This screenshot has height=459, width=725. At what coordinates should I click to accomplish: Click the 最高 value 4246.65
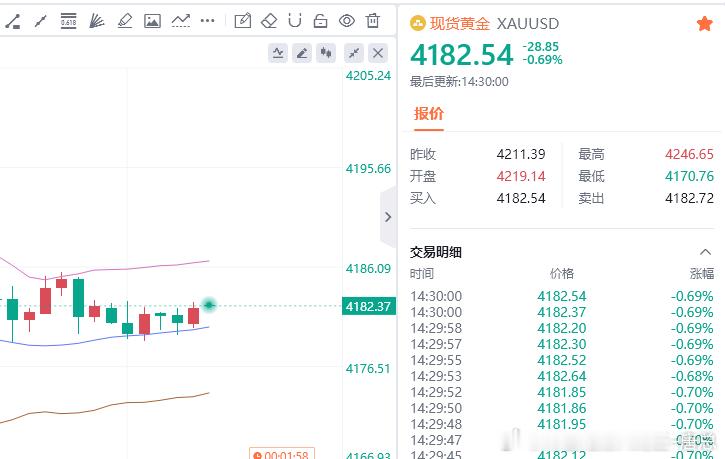689,154
